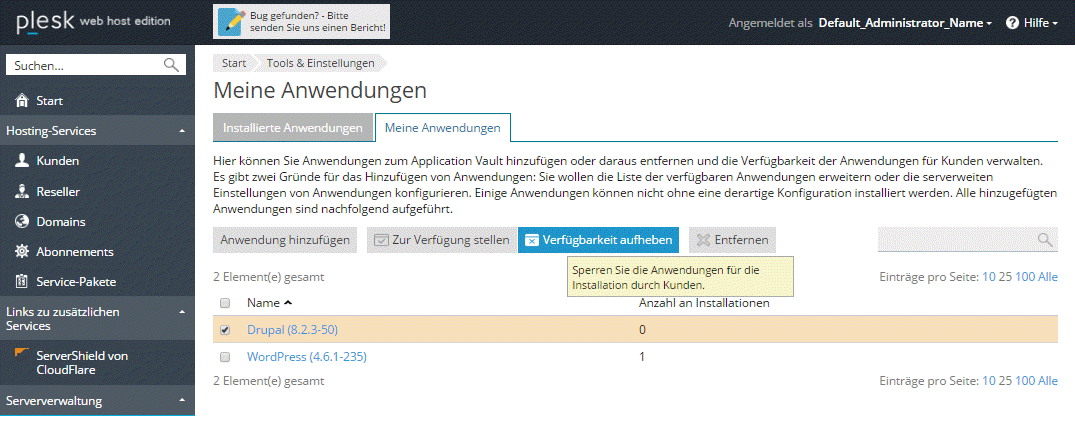The height and width of the screenshot is (432, 1075).
Task: Click the Service-Pakete icon
Action: 22,282
